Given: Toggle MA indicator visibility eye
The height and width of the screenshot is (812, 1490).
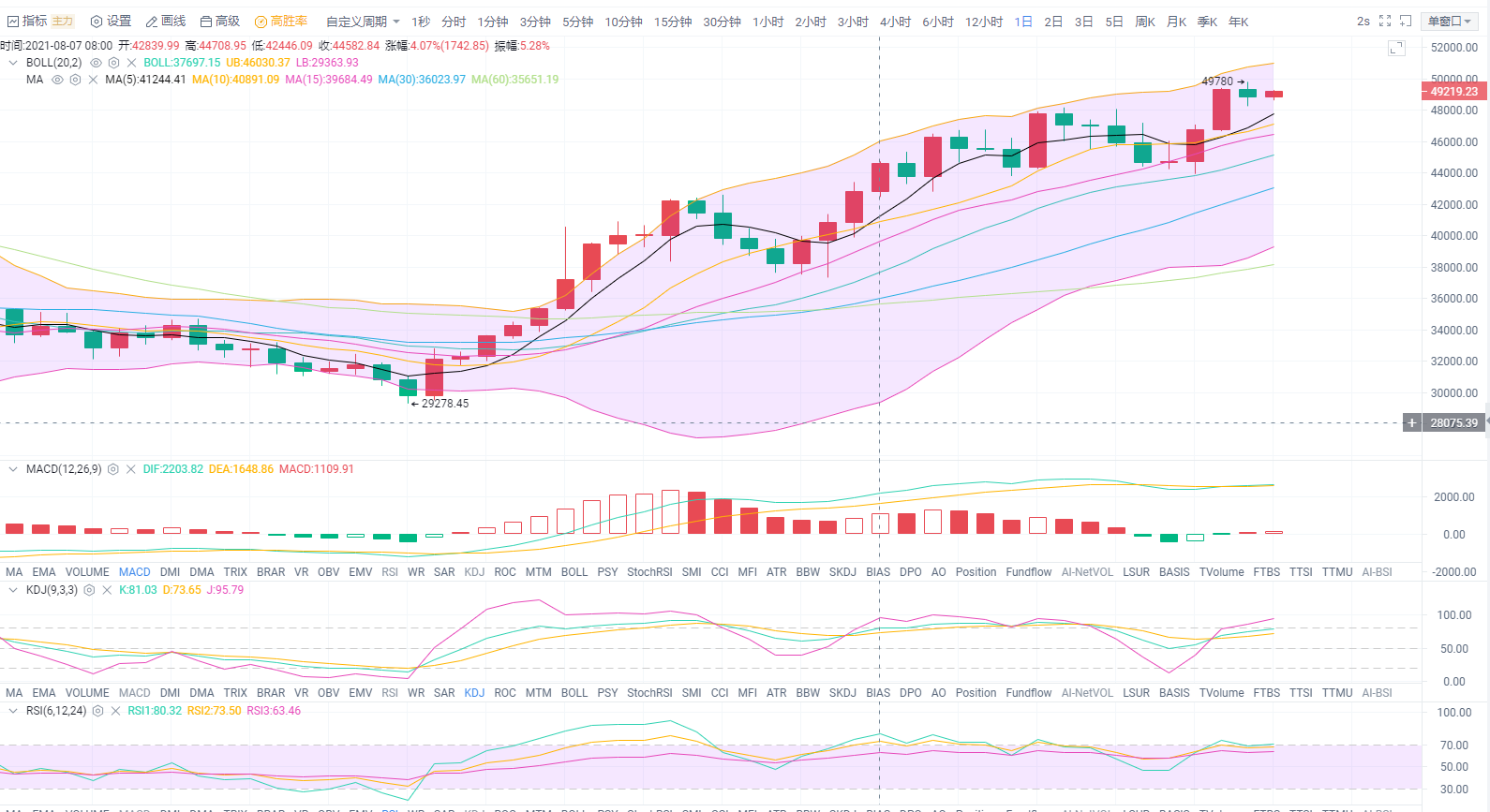Looking at the screenshot, I should [x=57, y=80].
